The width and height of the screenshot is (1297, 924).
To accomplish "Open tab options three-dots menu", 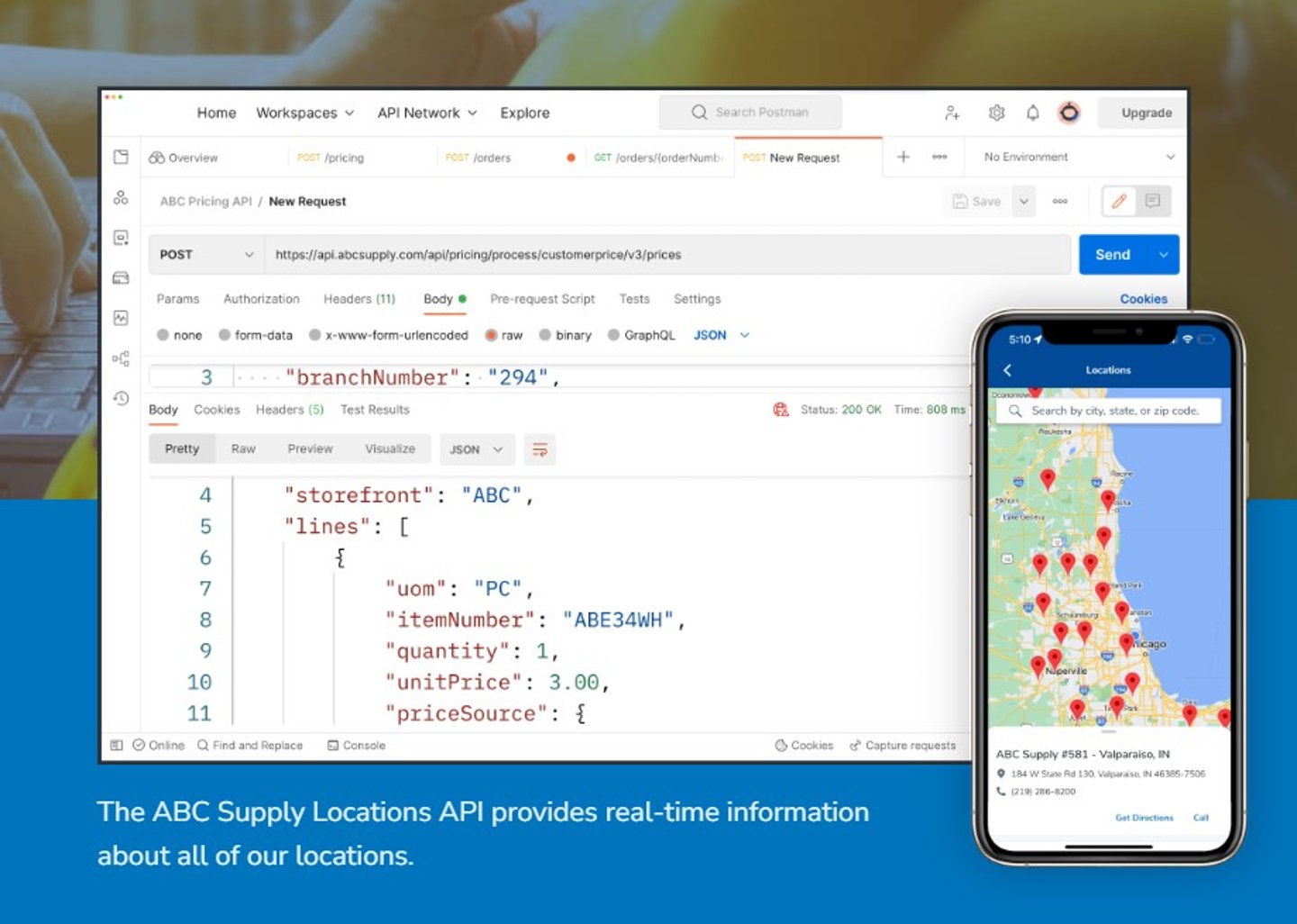I will click(939, 157).
